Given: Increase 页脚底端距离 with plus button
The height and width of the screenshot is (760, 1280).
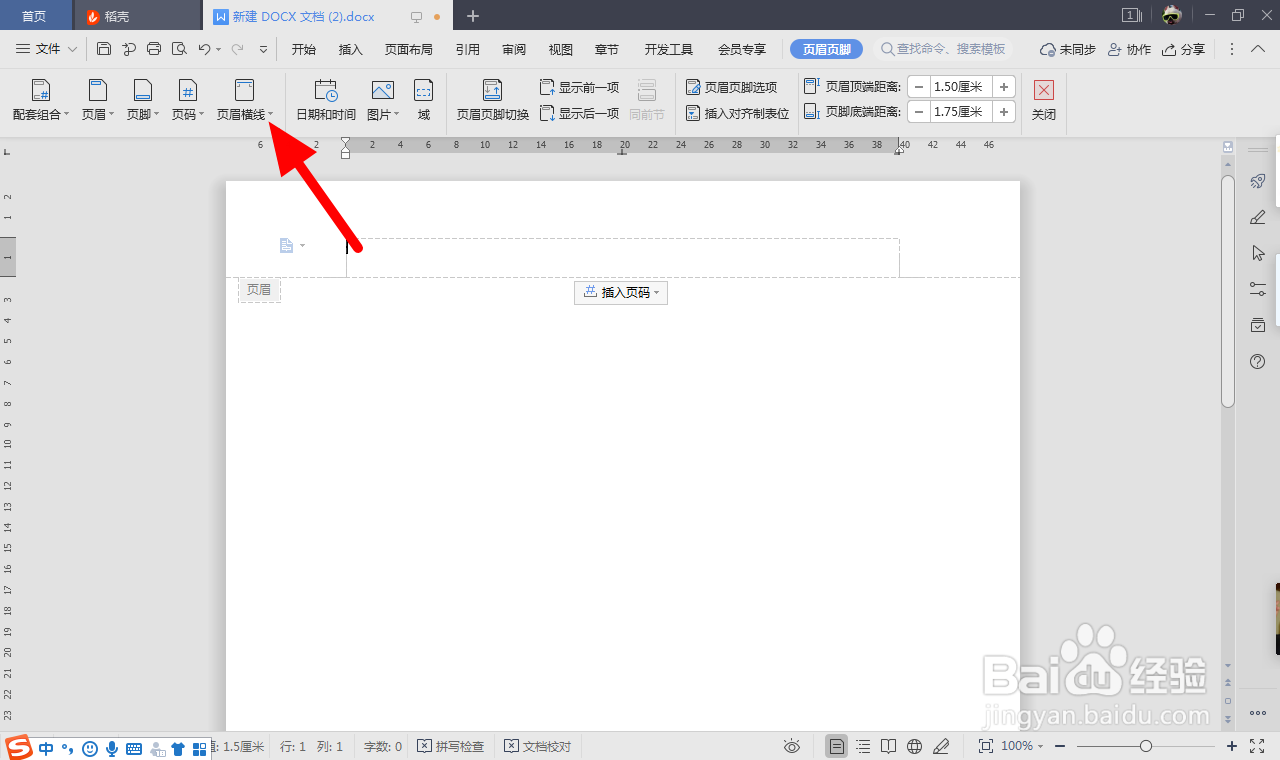Looking at the screenshot, I should tap(1004, 112).
